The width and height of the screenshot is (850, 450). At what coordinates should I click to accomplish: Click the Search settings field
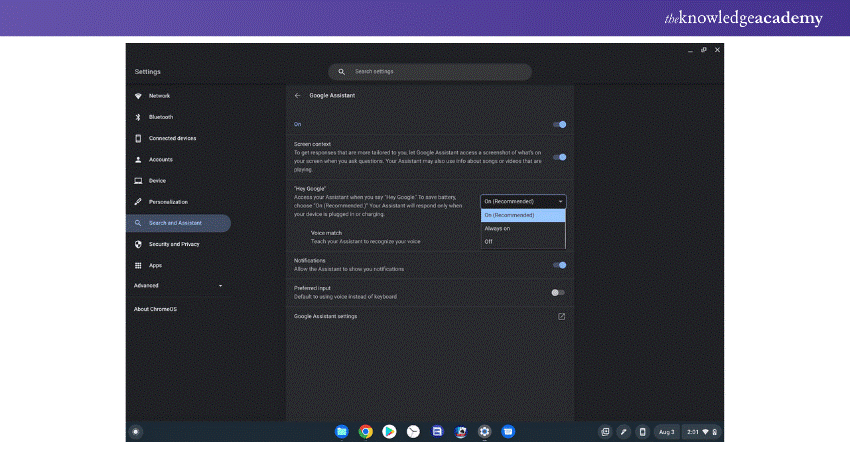pos(430,72)
